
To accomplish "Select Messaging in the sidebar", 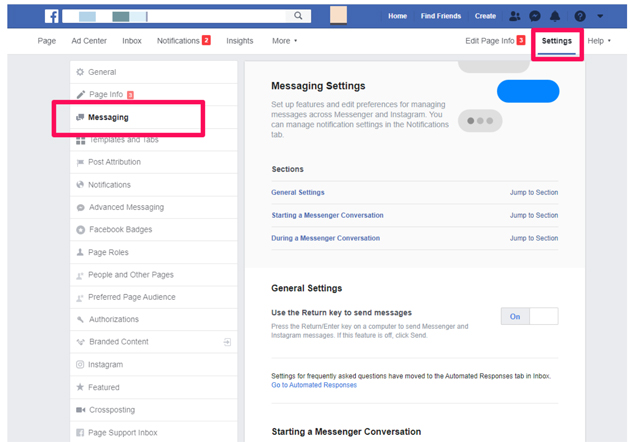I will pyautogui.click(x=154, y=117).
